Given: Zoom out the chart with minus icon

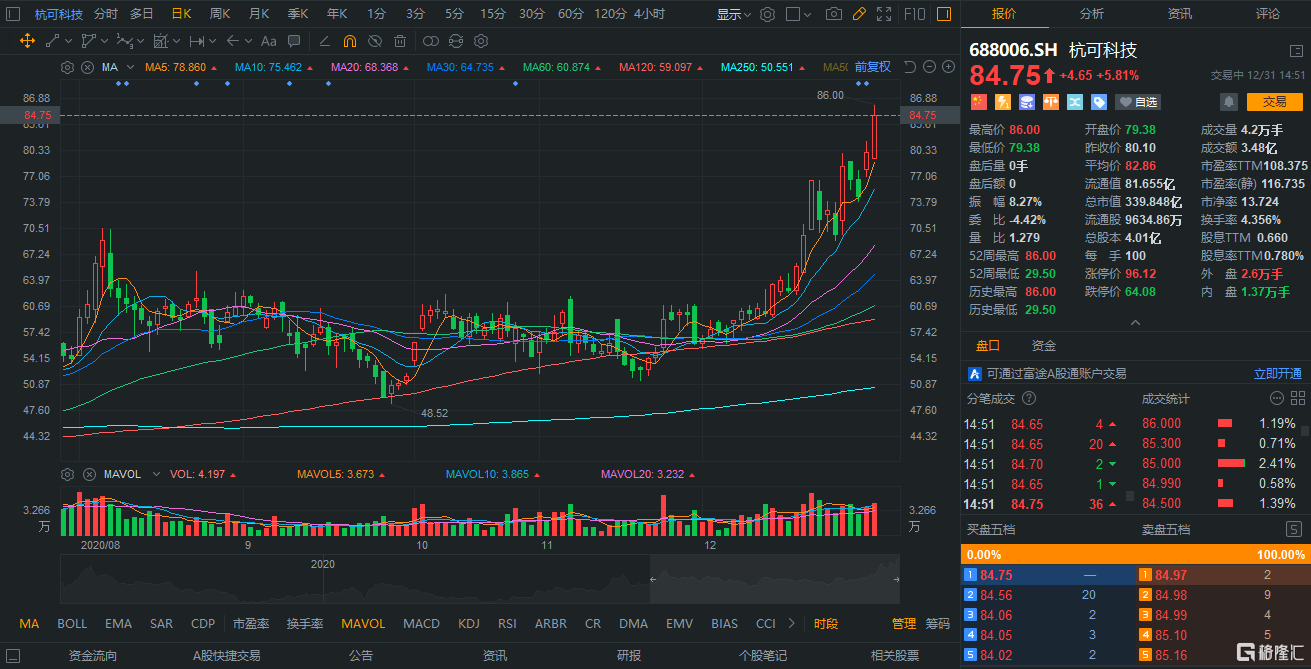Looking at the screenshot, I should 929,67.
